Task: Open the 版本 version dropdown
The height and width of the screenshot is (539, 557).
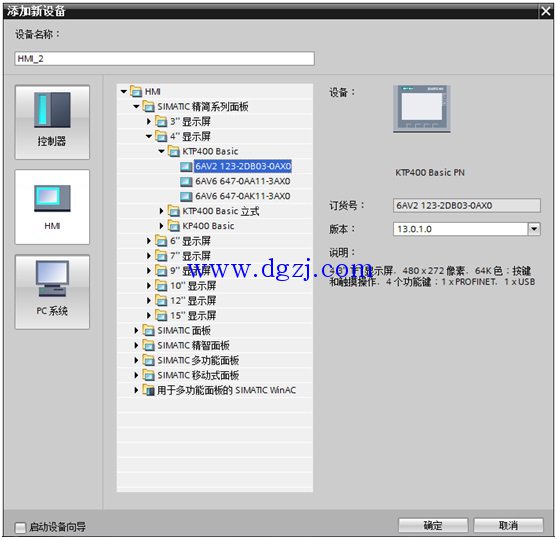Action: click(534, 229)
